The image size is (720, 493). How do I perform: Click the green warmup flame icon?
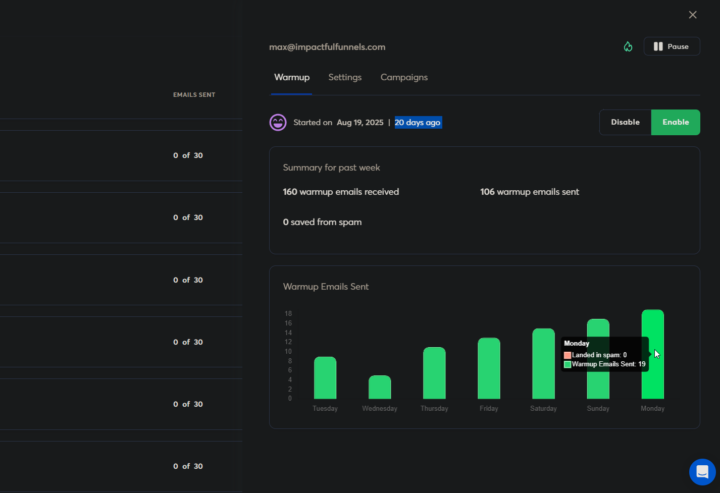[628, 47]
